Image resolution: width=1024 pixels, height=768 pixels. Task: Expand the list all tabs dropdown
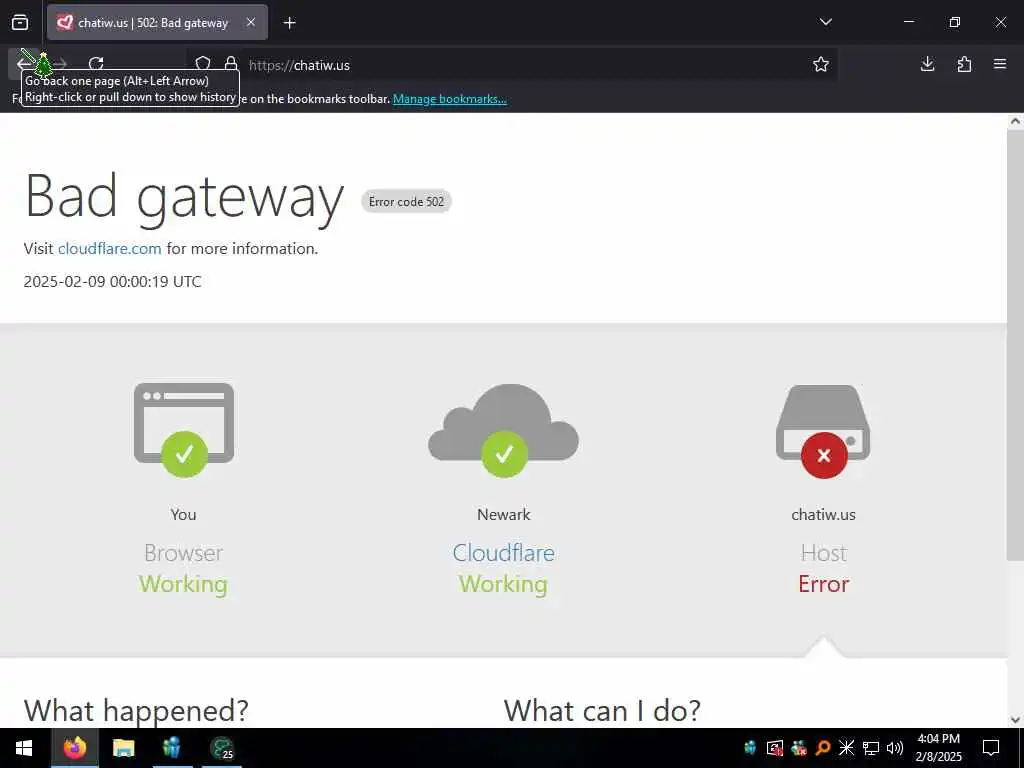(x=825, y=22)
